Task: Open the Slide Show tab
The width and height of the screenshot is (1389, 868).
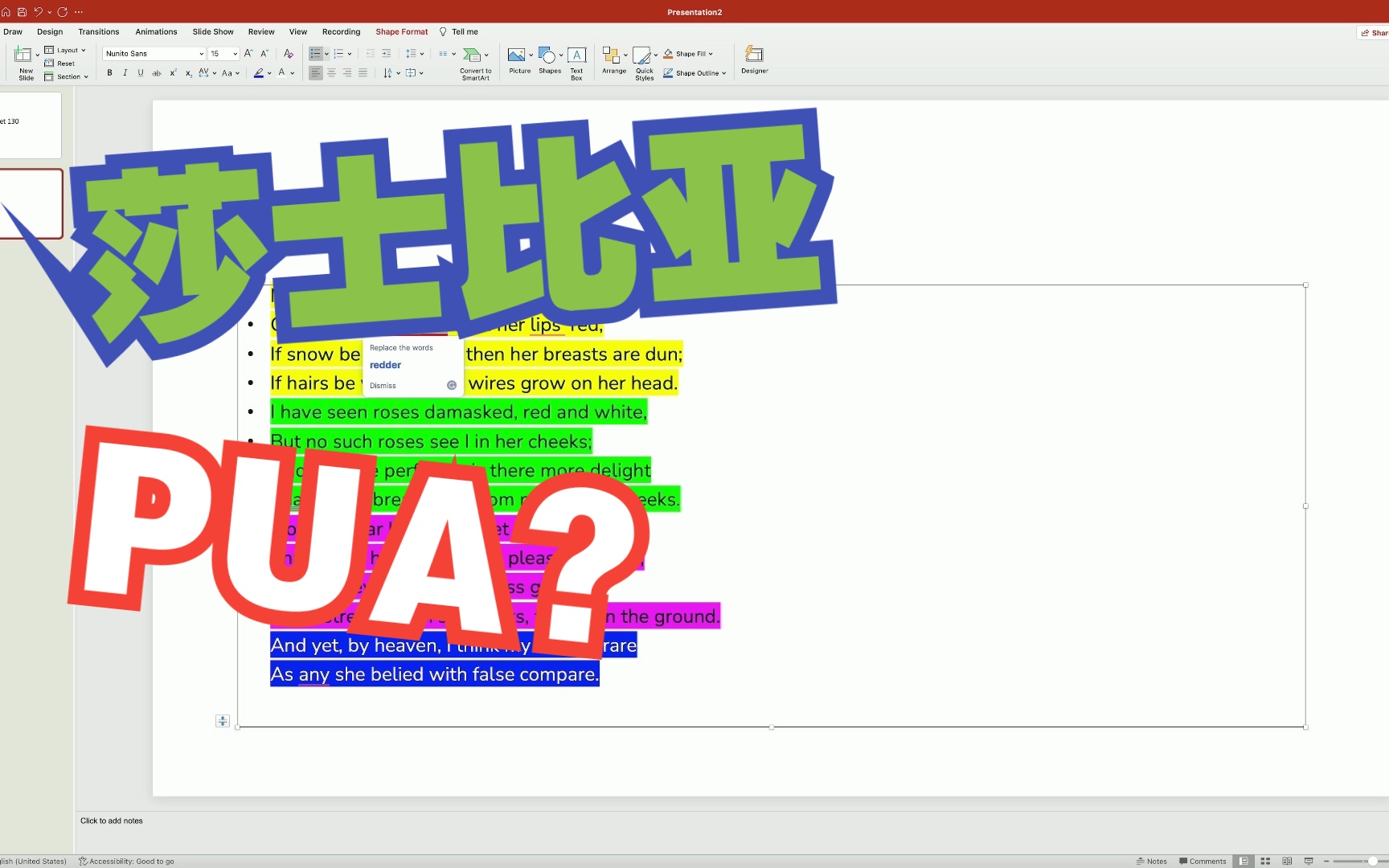Action: 213,31
